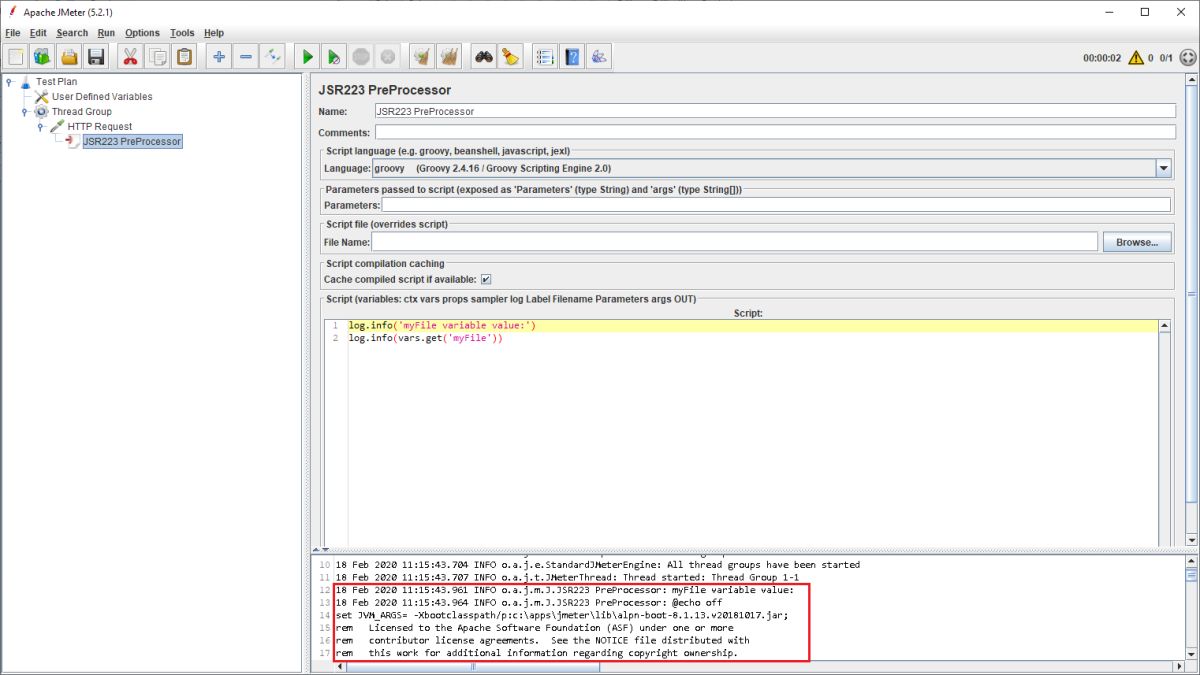1200x675 pixels.
Task: Click the New test plan icon
Action: 16,57
